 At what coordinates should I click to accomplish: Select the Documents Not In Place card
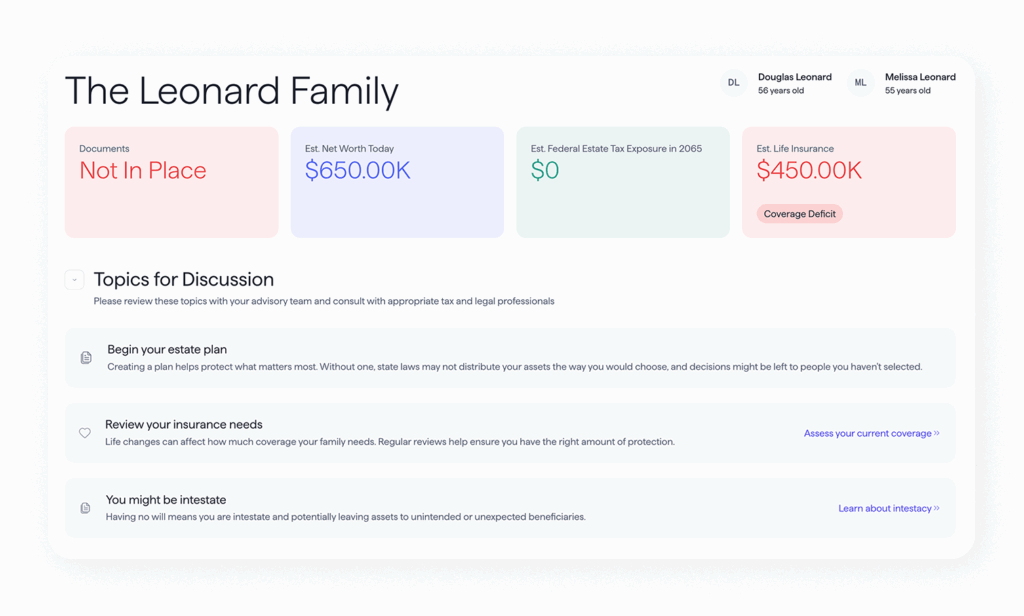click(x=171, y=182)
